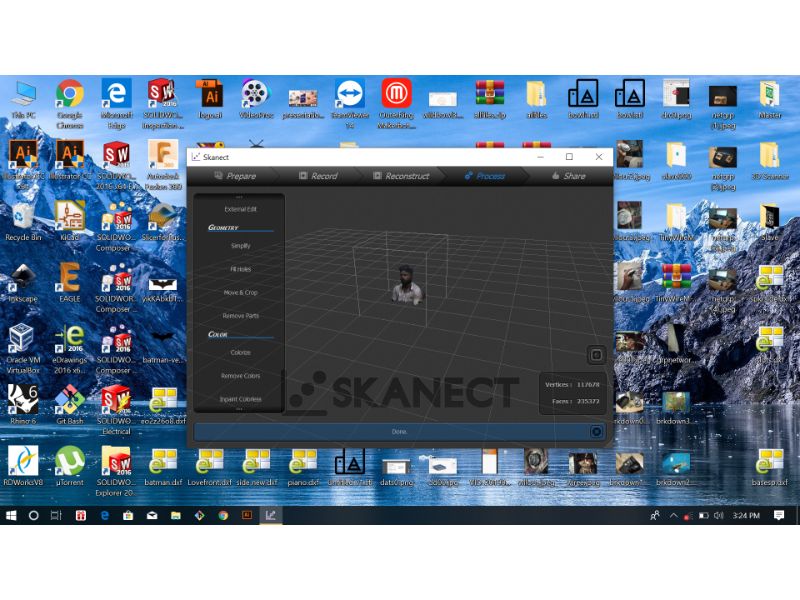
Task: Choose Simplify under Geometry
Action: pos(240,246)
